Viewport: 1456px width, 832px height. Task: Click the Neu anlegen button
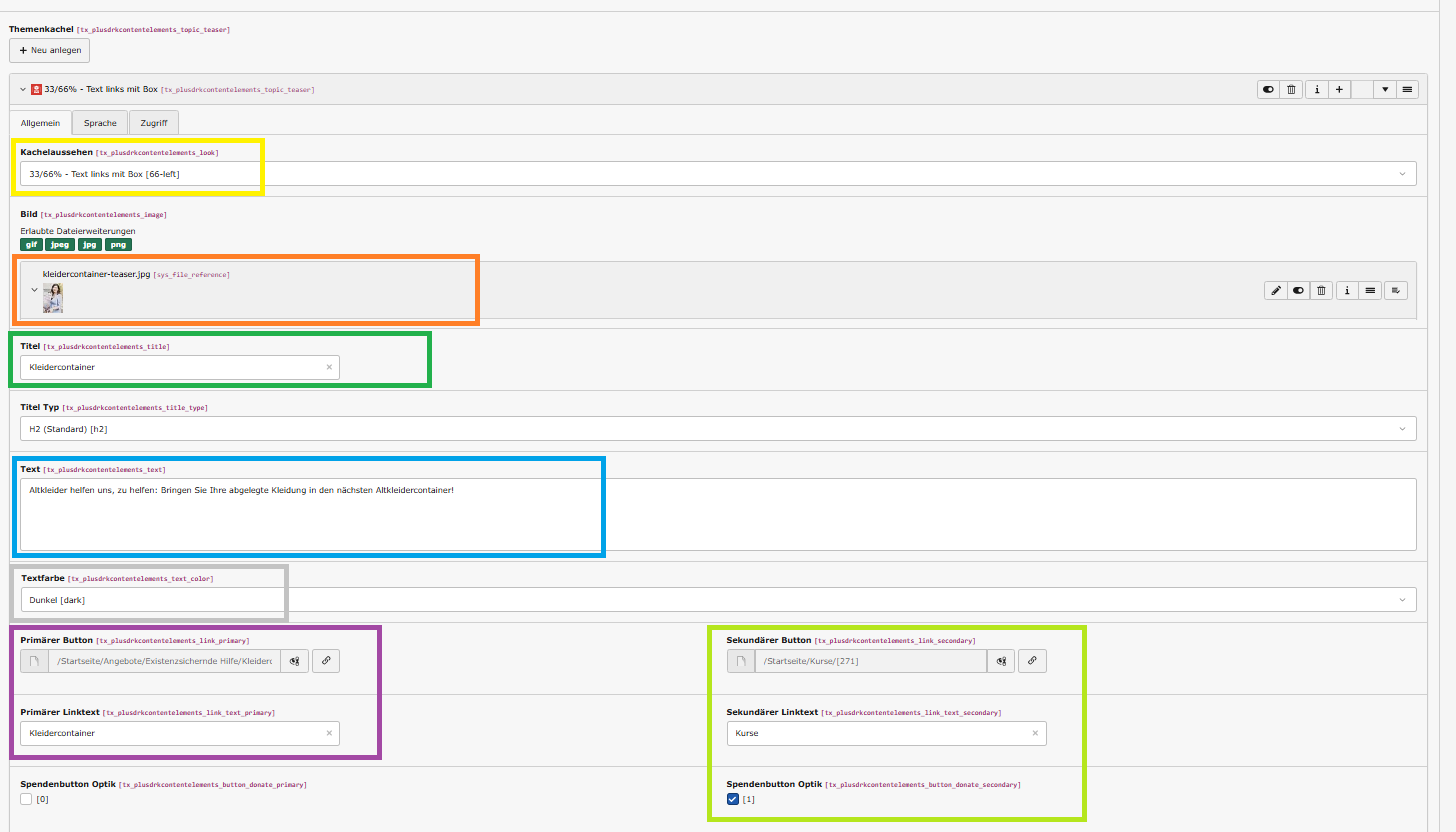tap(49, 50)
